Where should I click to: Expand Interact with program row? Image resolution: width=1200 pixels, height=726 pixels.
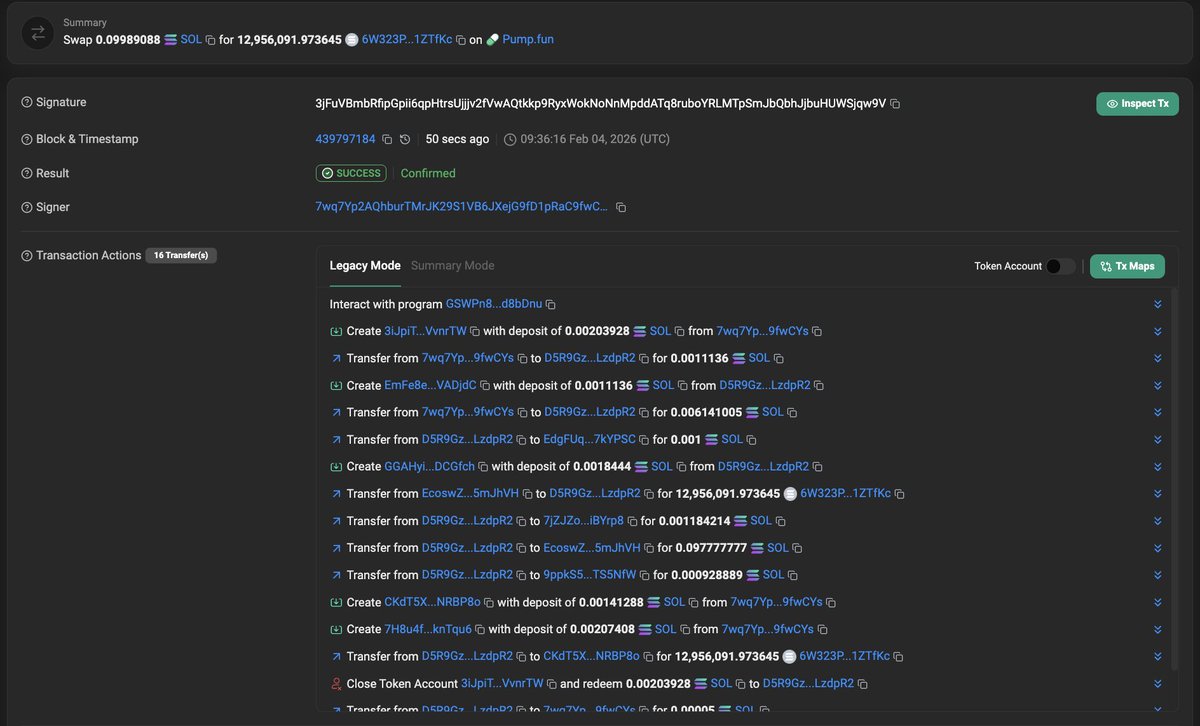pyautogui.click(x=1157, y=304)
